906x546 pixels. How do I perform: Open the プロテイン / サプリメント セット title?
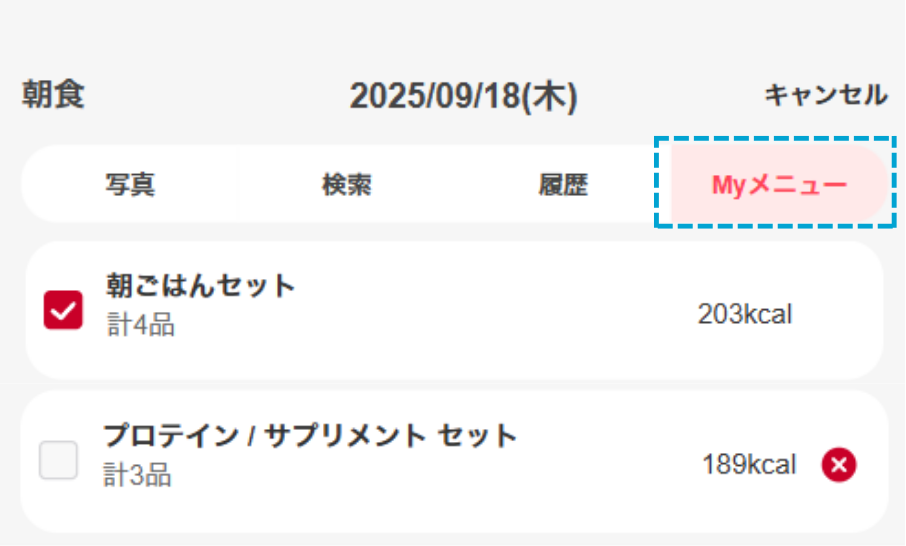[310, 436]
